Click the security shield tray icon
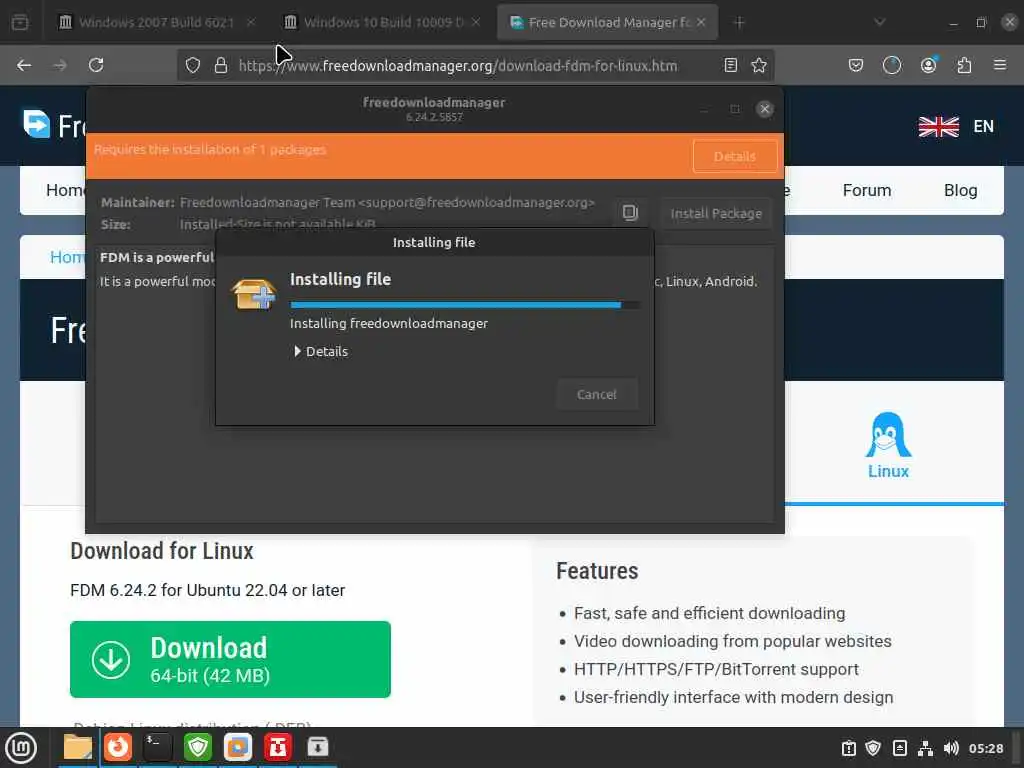 click(x=873, y=748)
